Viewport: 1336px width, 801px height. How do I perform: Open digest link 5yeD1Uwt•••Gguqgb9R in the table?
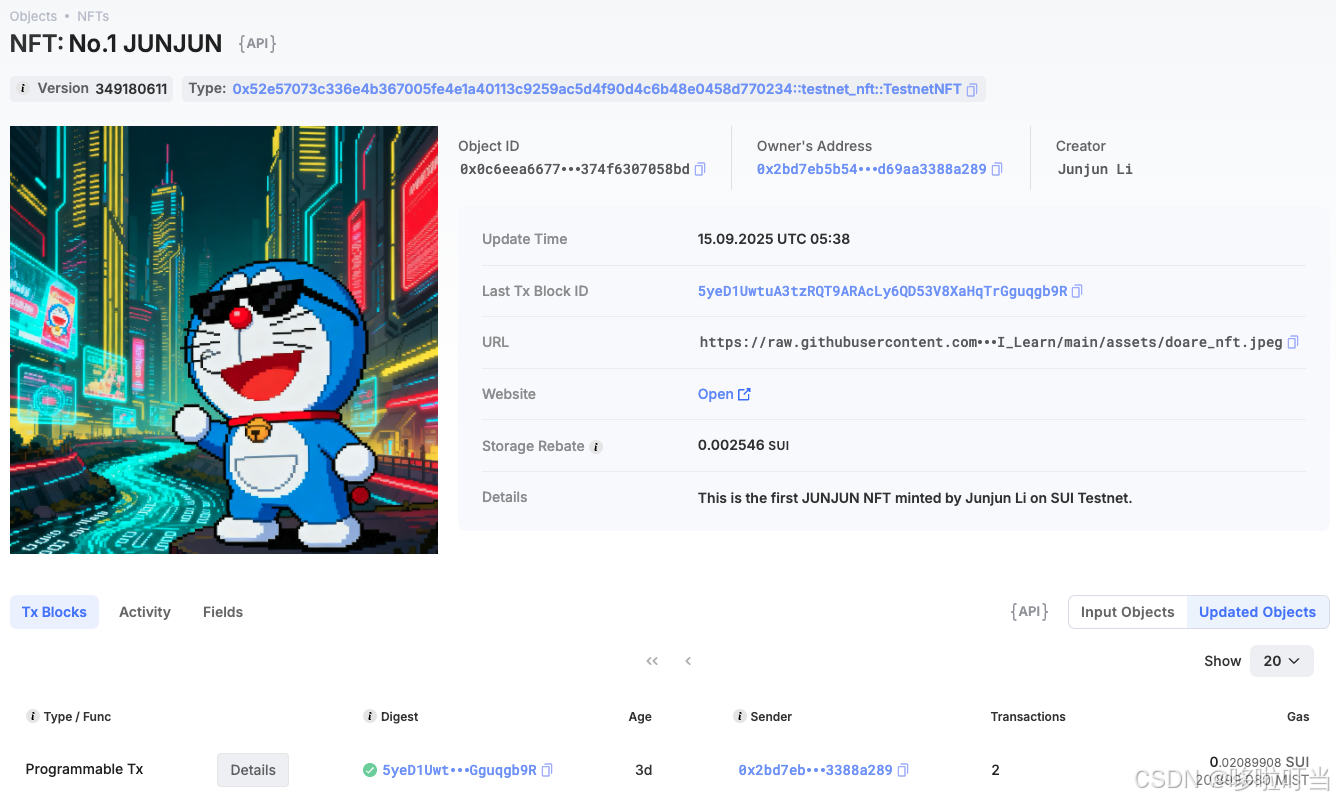click(459, 770)
